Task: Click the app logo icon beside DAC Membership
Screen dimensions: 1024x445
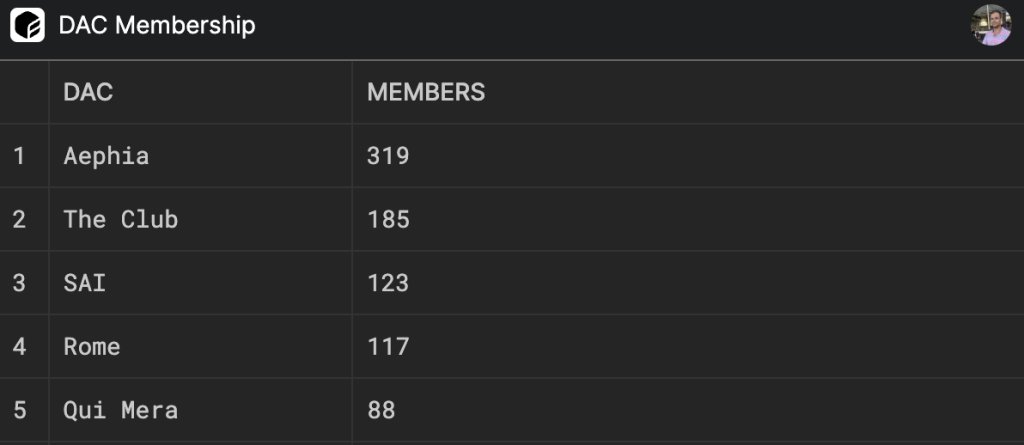Action: 27,25
